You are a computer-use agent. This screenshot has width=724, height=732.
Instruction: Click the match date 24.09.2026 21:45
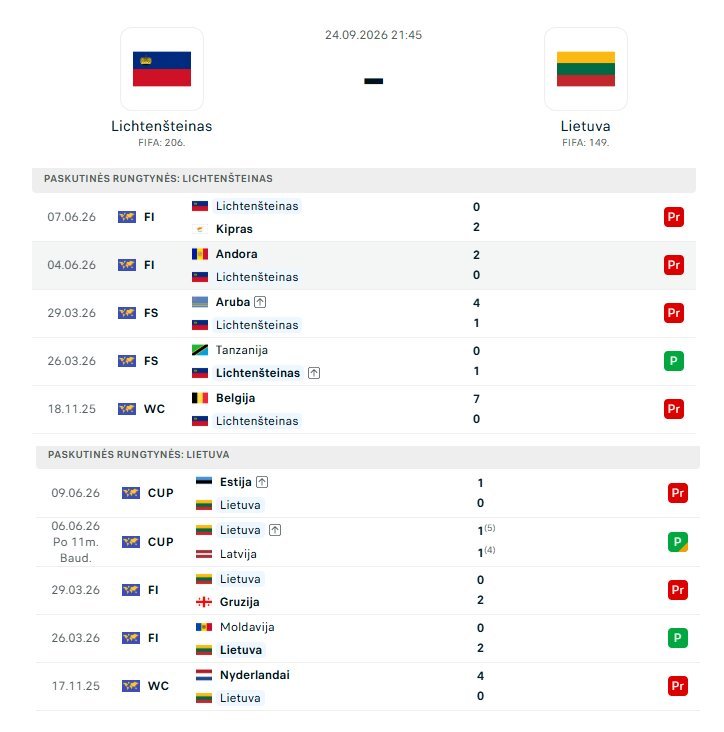(373, 35)
